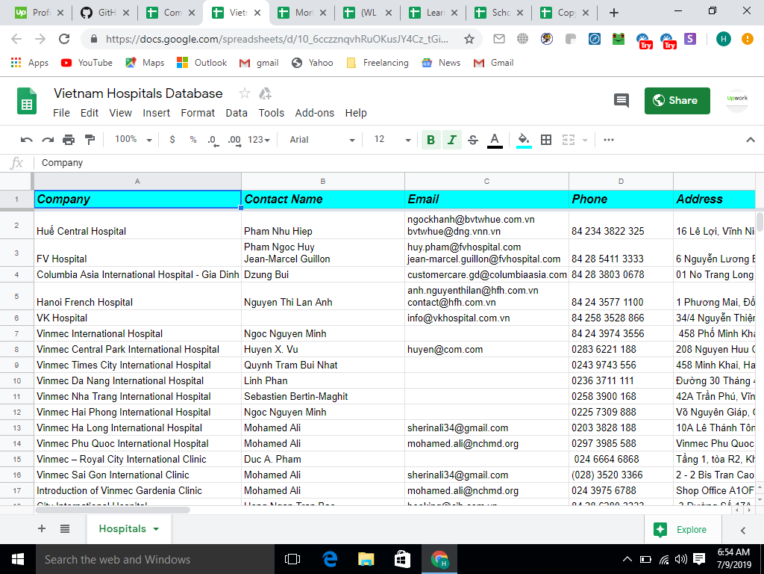Reload the page in Chrome

(64, 39)
